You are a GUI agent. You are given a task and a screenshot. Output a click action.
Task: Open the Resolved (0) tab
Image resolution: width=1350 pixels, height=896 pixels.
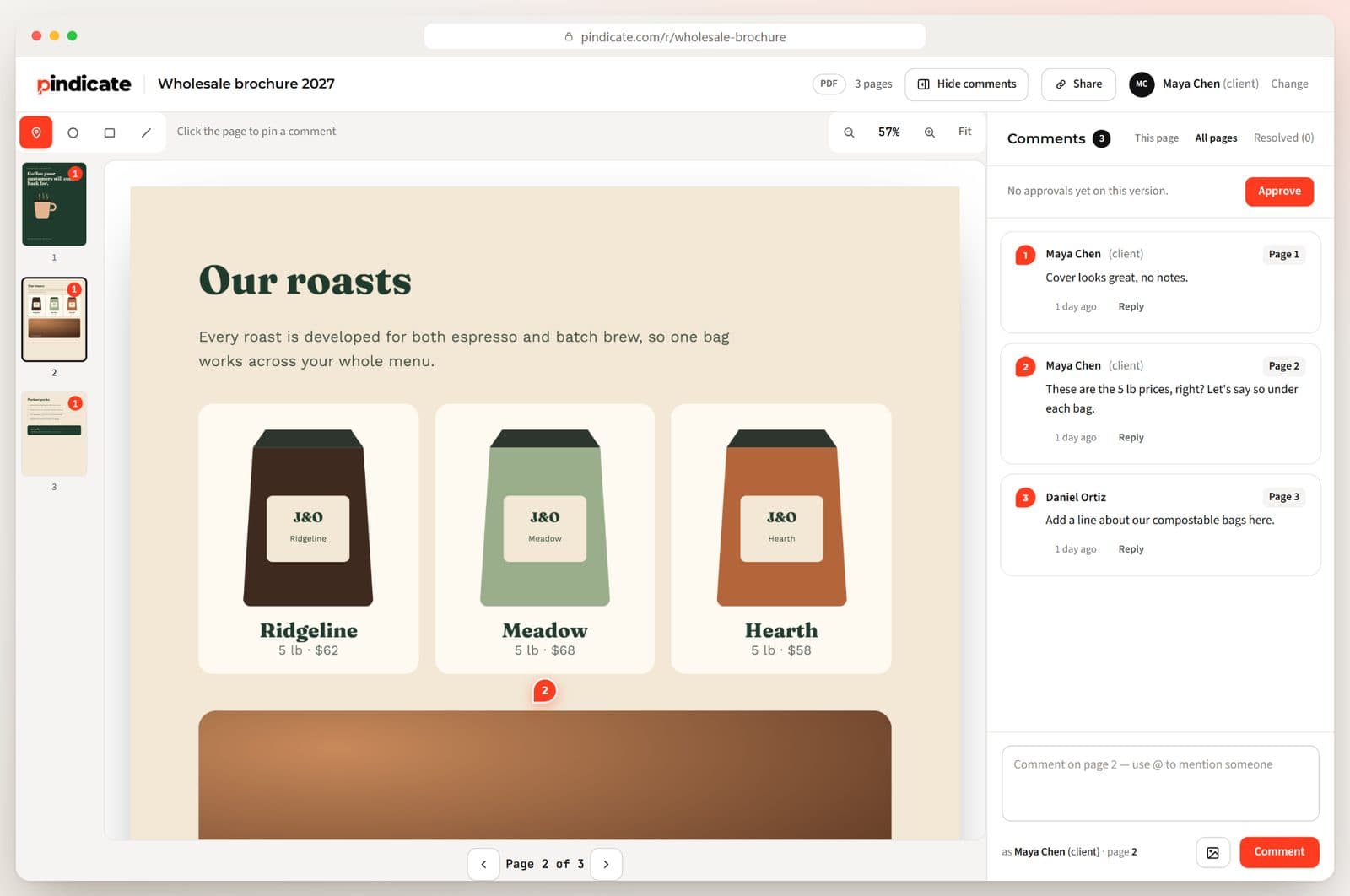click(x=1283, y=138)
